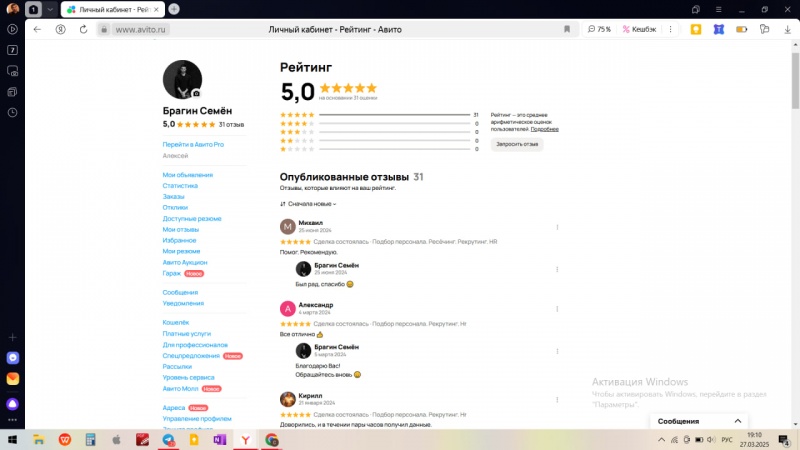Click the Запросить отзыв button
Viewport: 800px width, 450px height.
pos(517,144)
